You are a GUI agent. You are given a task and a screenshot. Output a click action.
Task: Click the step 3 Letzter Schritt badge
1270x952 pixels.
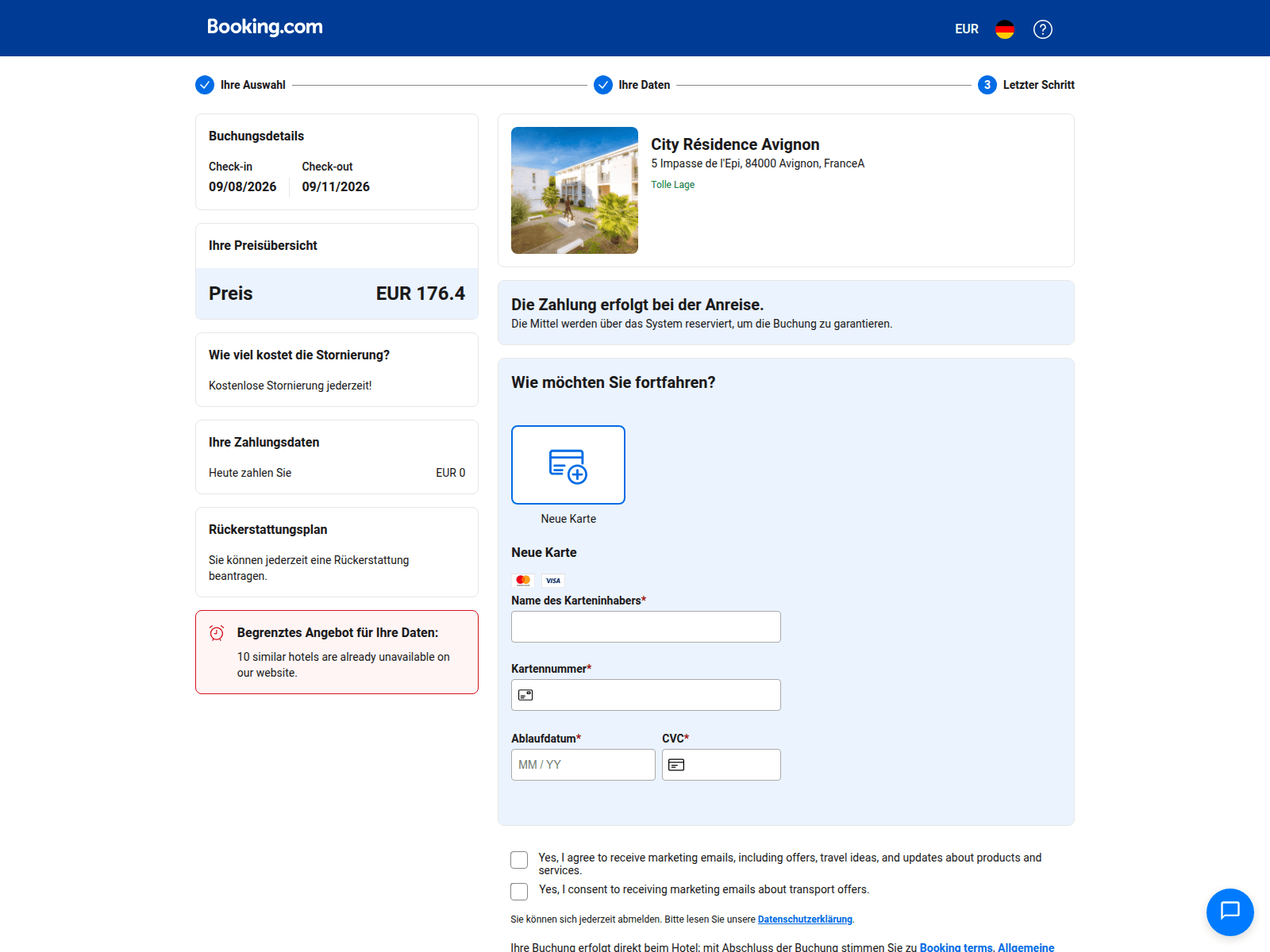987,85
